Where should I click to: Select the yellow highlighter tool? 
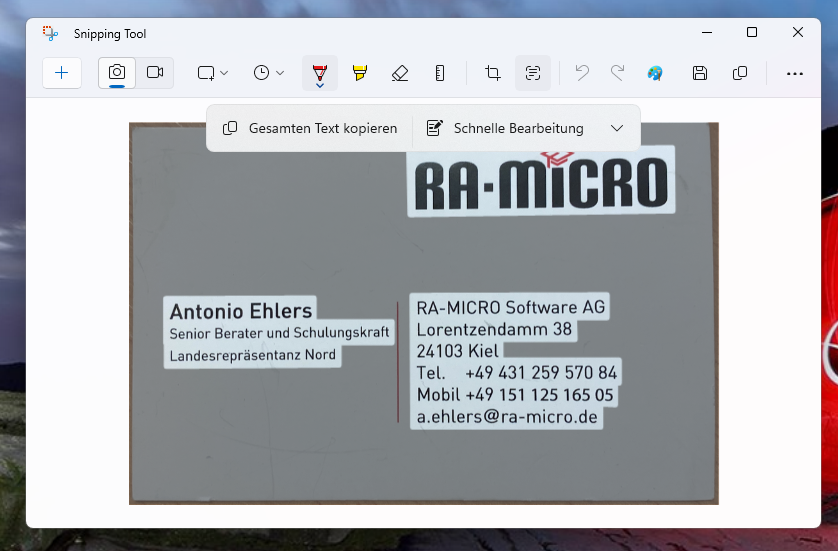360,73
